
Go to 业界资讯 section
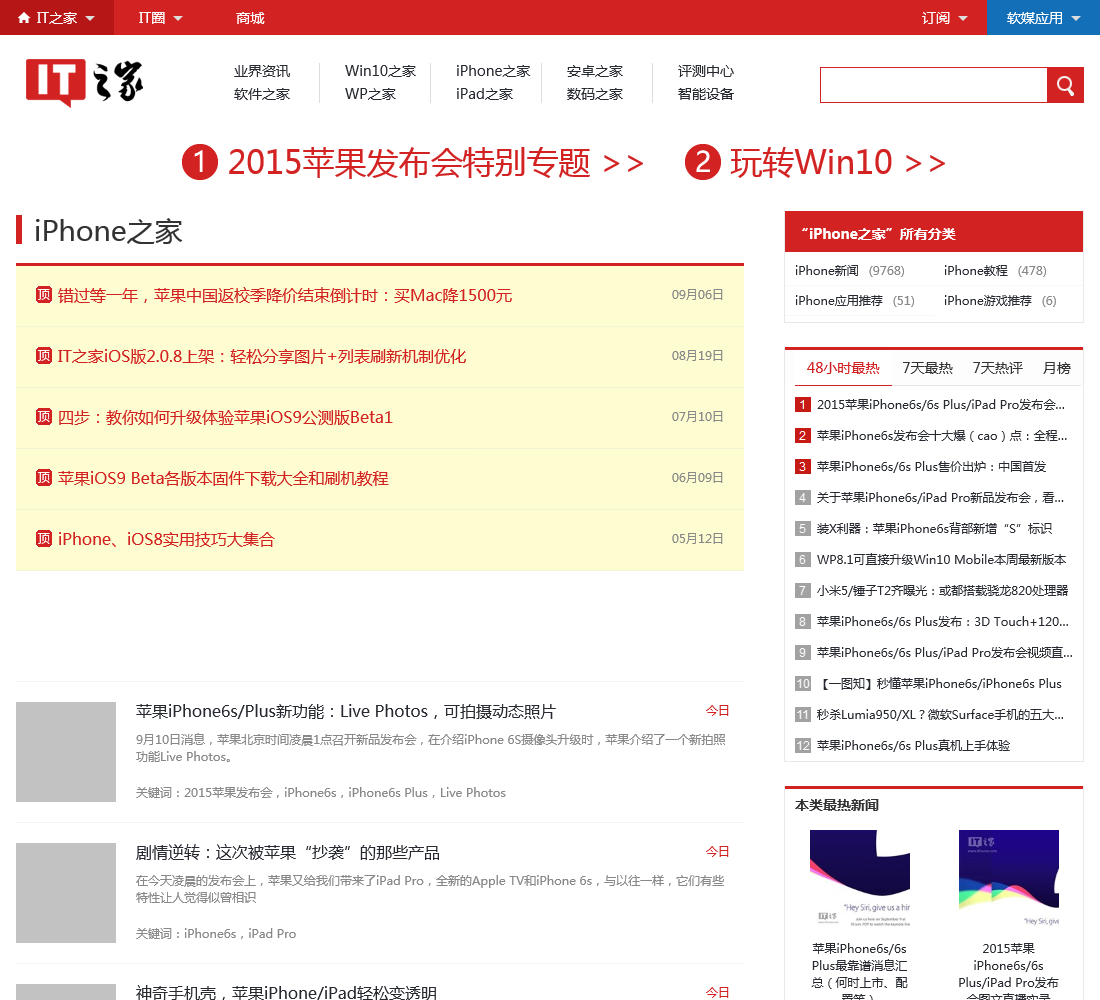coord(262,71)
